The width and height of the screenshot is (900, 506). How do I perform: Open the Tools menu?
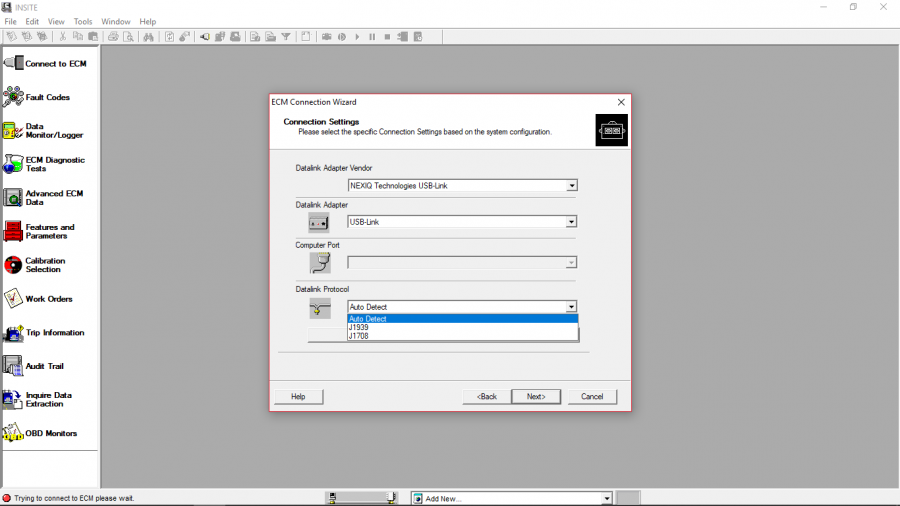pyautogui.click(x=83, y=21)
